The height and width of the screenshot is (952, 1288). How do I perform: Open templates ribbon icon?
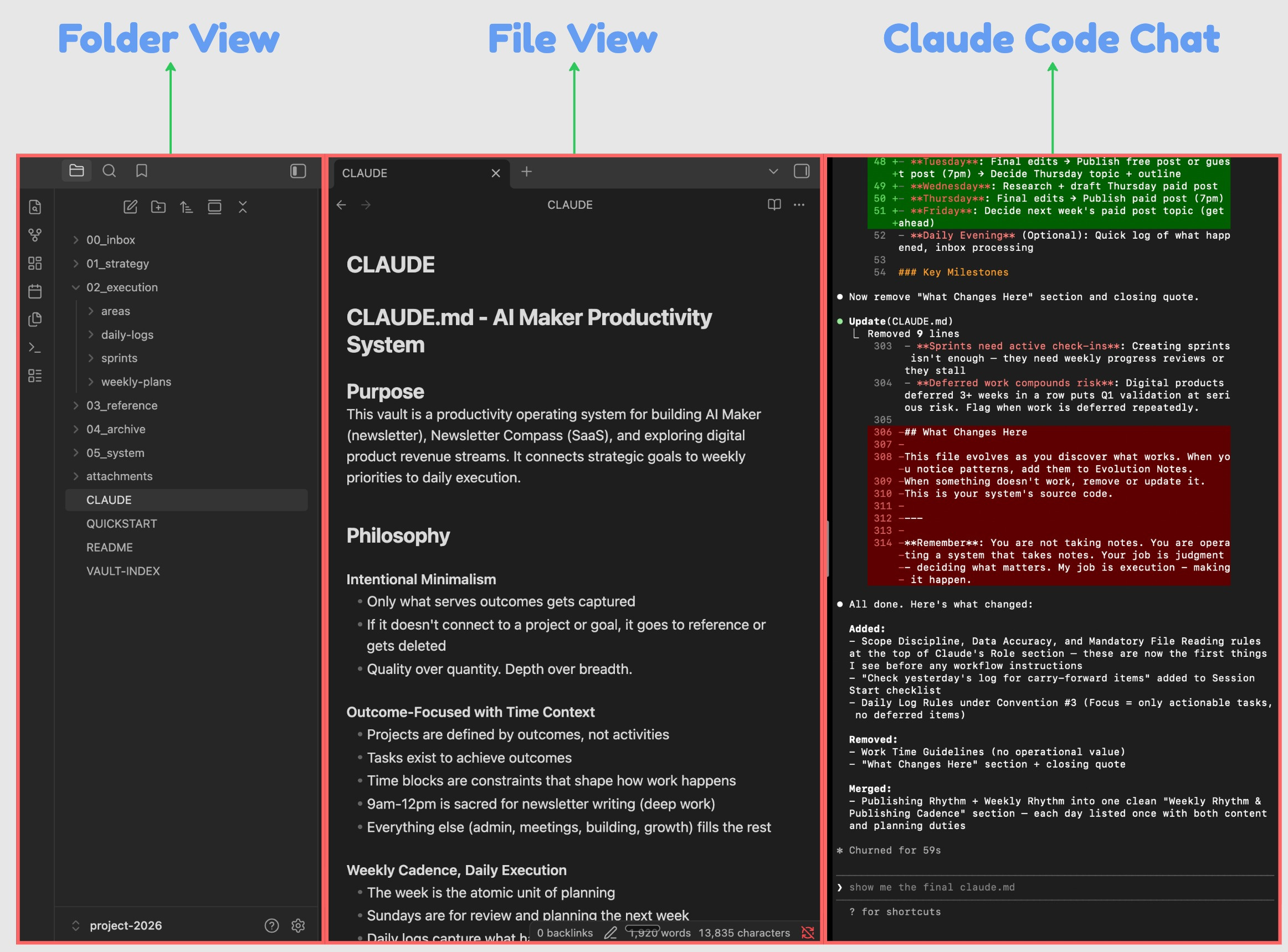point(35,319)
